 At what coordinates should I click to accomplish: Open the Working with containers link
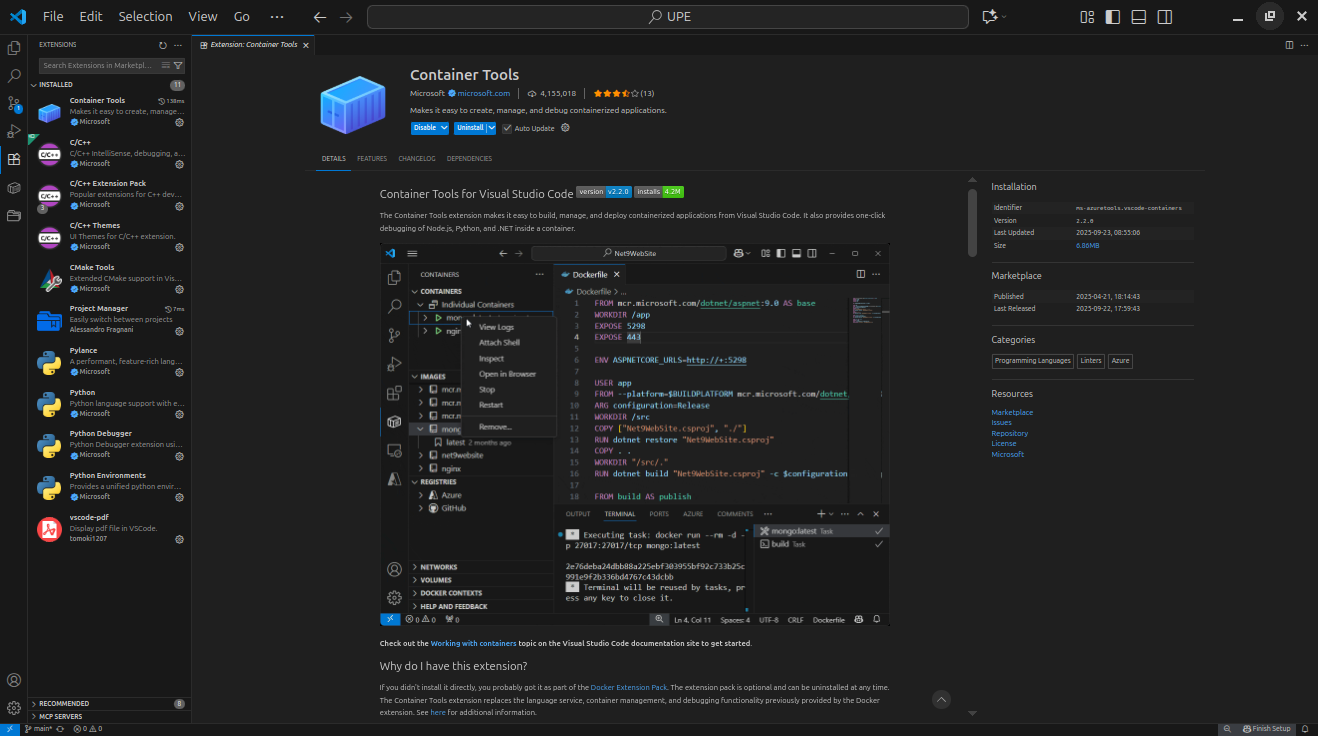(x=473, y=643)
